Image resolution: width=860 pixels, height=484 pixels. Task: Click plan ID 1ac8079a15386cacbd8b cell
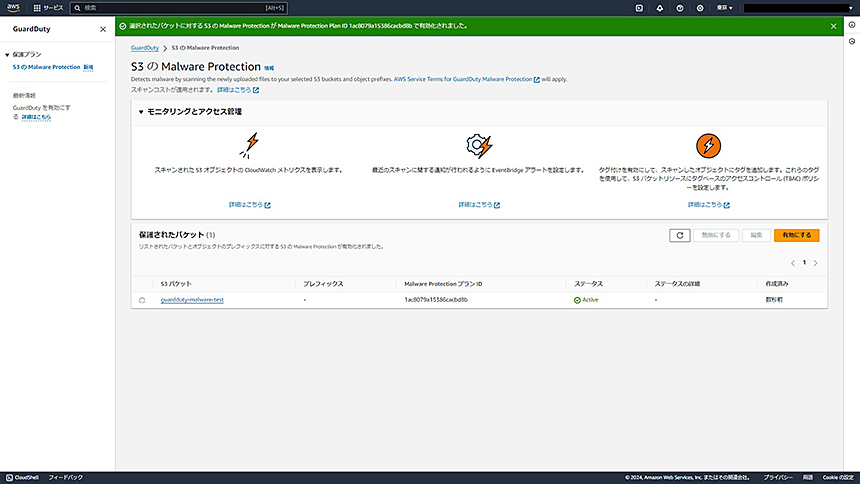436,300
